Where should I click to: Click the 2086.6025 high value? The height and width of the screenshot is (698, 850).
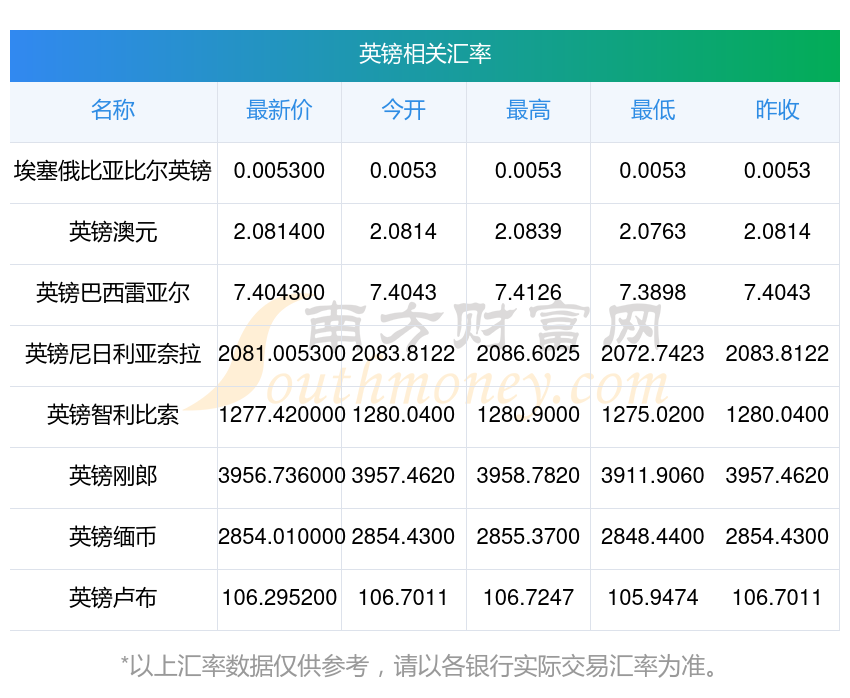coord(528,354)
